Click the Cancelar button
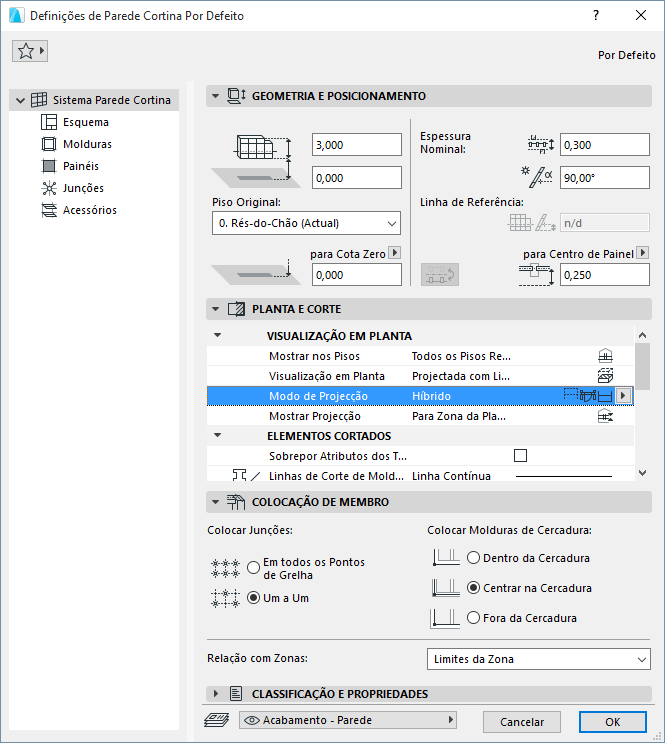 [522, 722]
